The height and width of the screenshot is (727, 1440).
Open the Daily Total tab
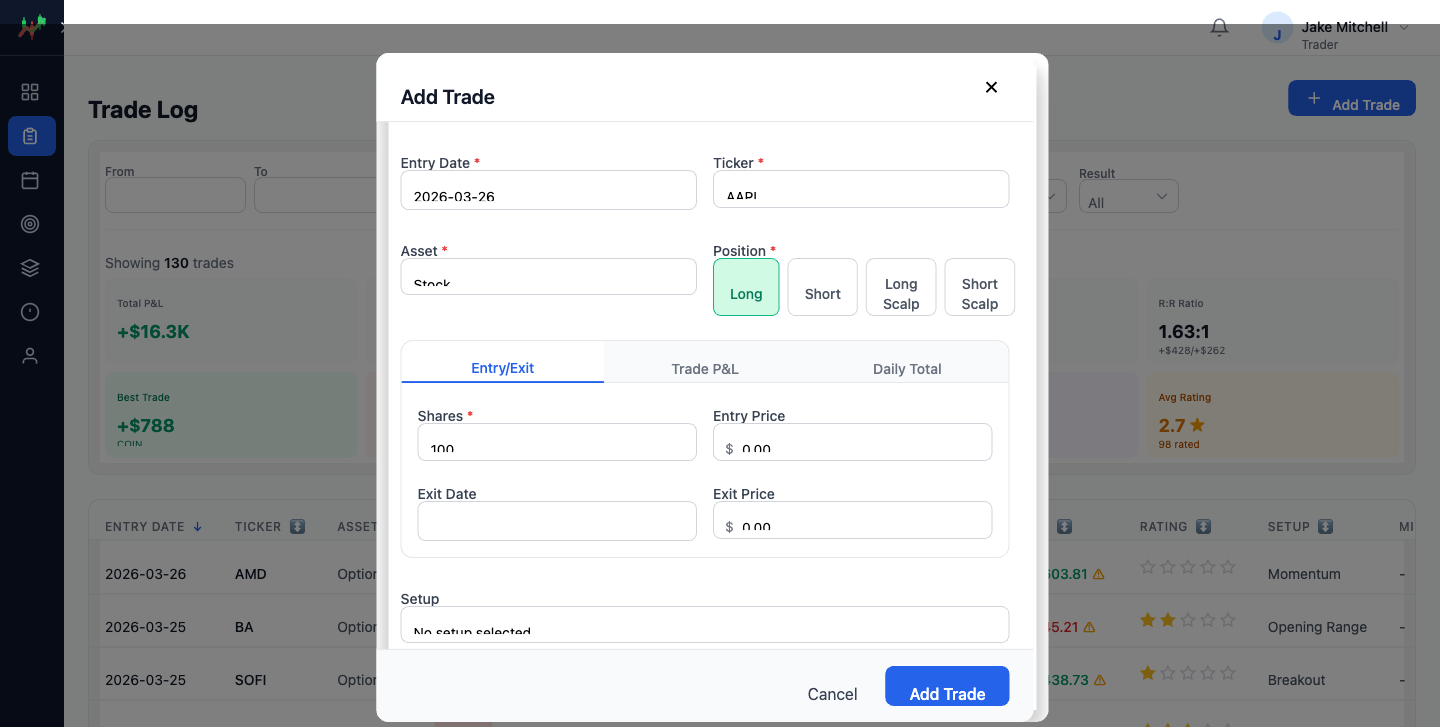906,368
